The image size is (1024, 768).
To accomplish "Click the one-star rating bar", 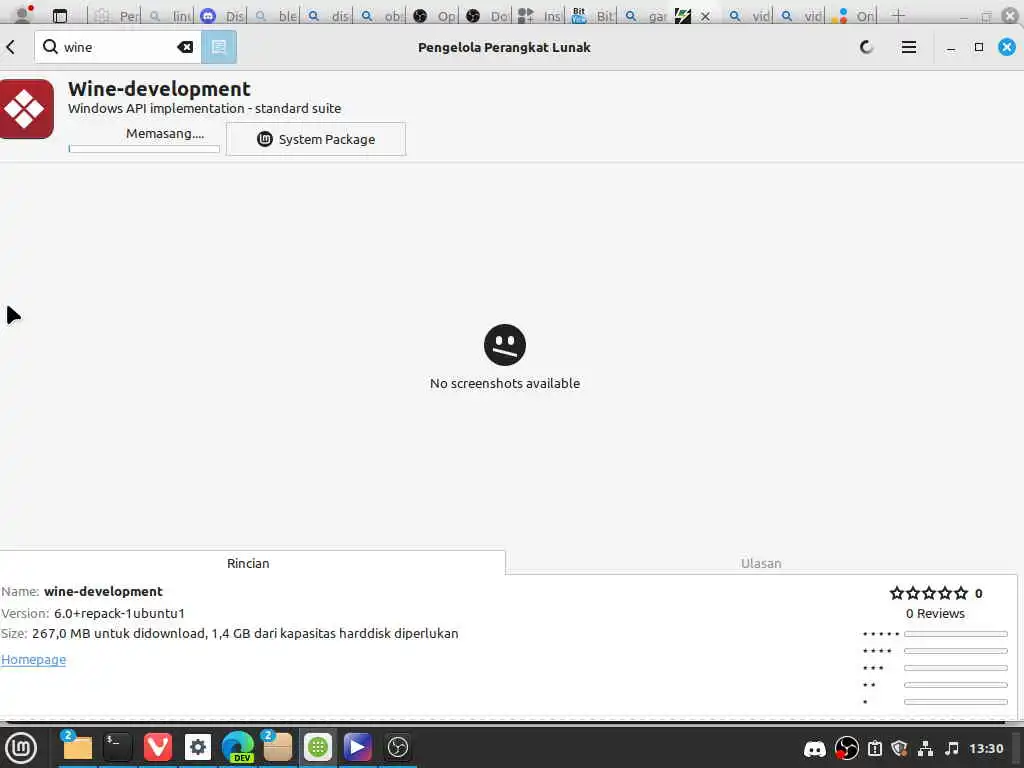I will 956,702.
